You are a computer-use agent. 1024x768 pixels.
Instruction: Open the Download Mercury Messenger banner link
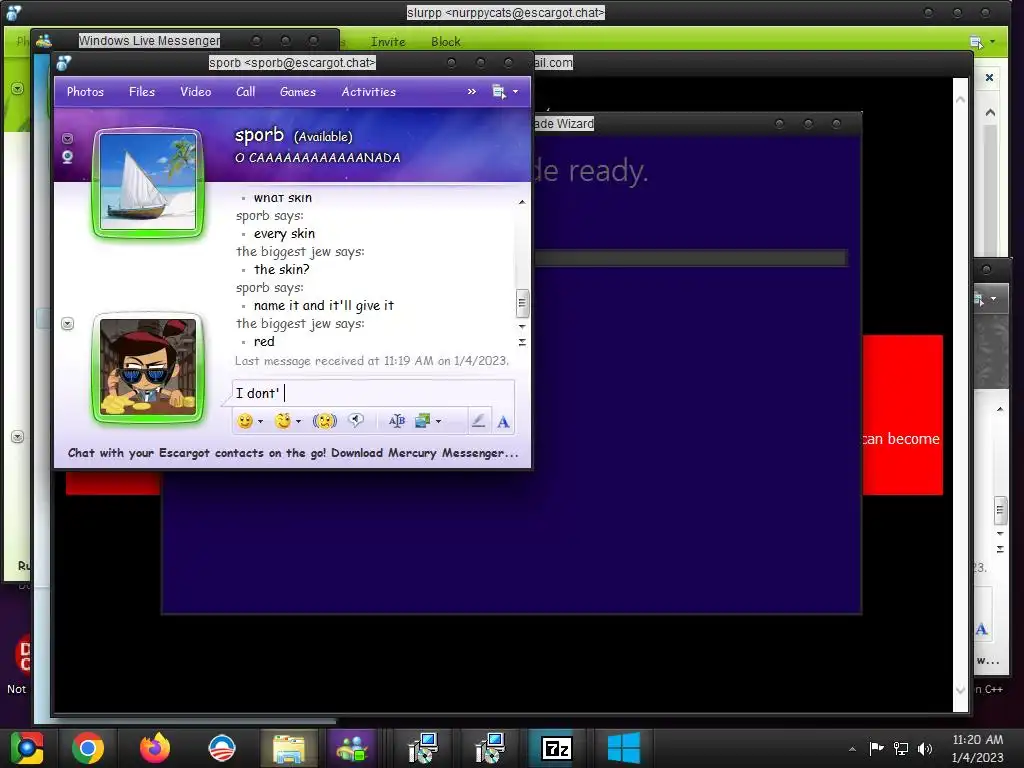(x=293, y=453)
